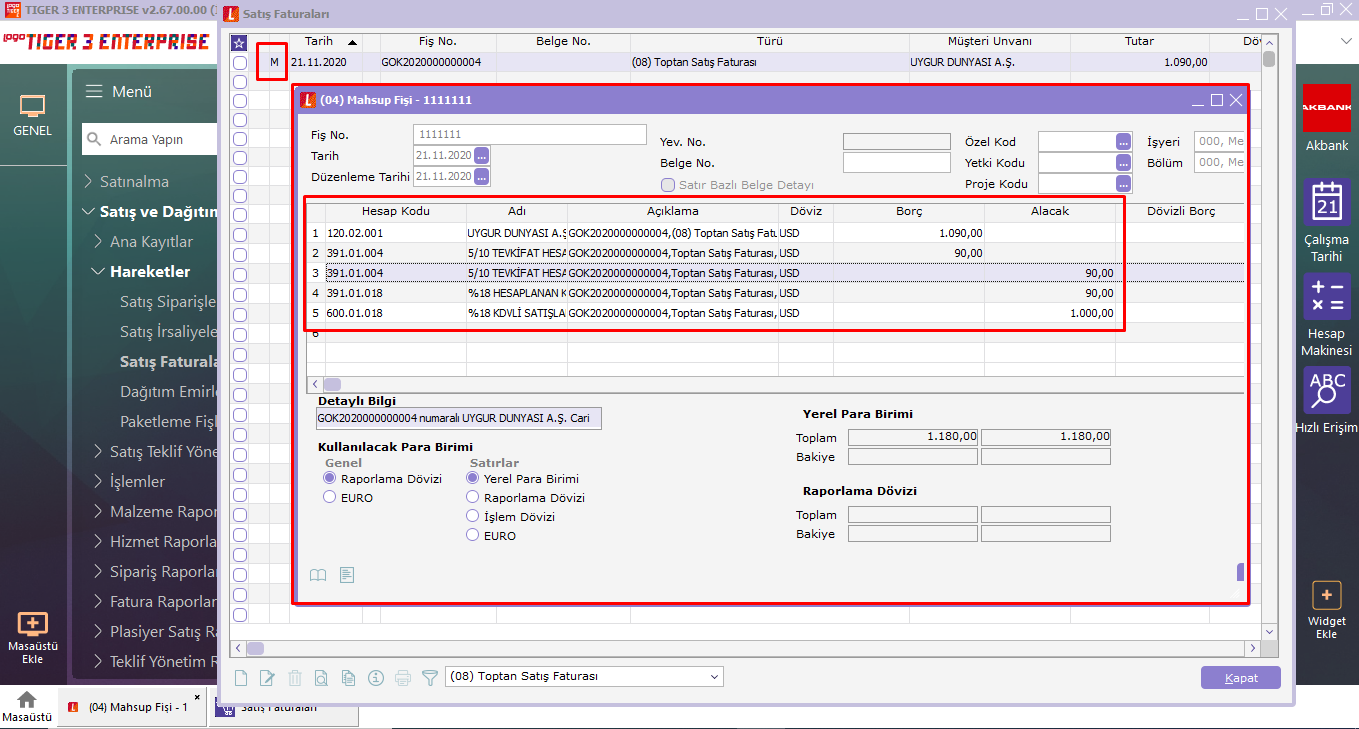Open the (08) Toptan Satış Faturası dropdown
Viewport: 1359px width, 729px height.
tap(584, 677)
